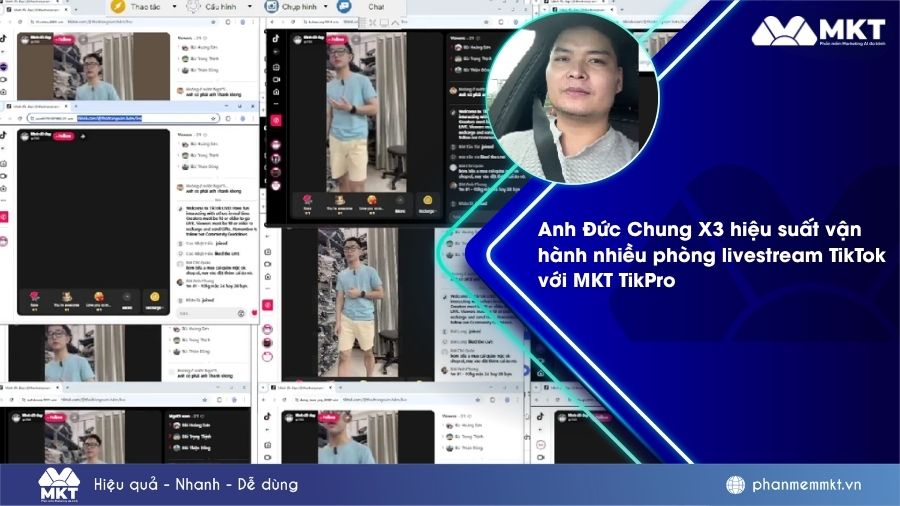Open More gifts in middle-left window
Screen dimensions: 900x506
click(127, 299)
